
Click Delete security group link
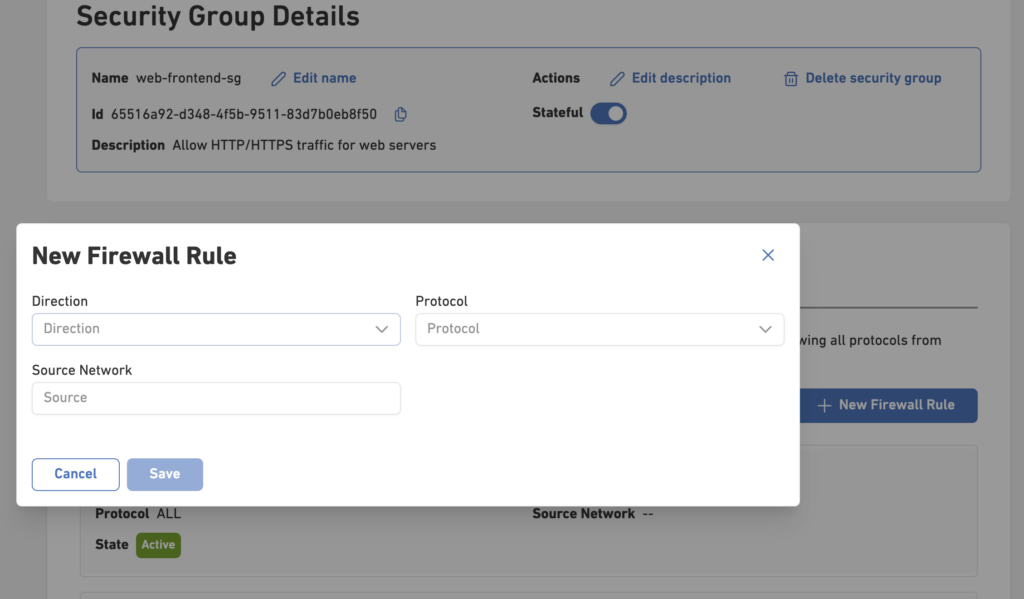[x=863, y=78]
